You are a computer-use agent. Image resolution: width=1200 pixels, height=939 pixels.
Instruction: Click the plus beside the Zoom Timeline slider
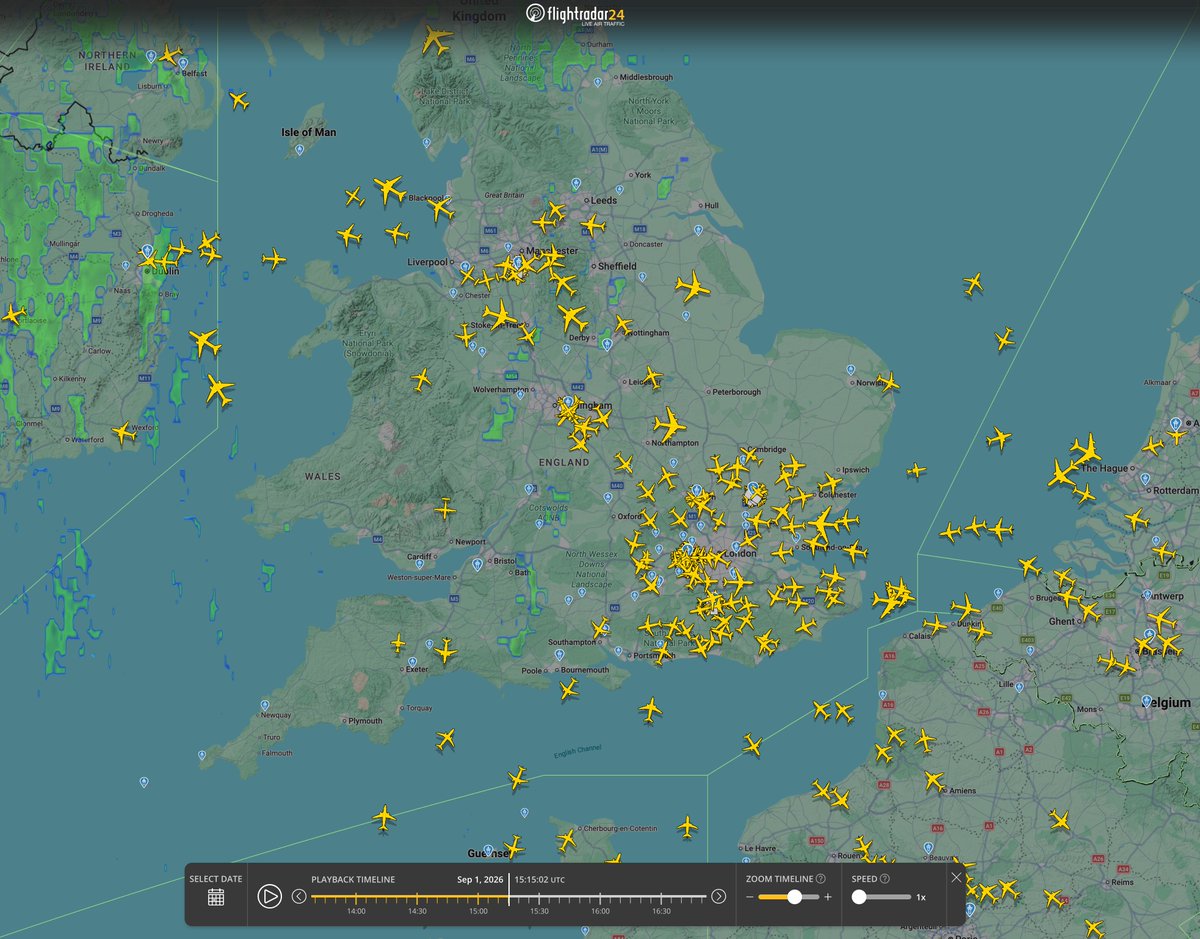tap(827, 897)
